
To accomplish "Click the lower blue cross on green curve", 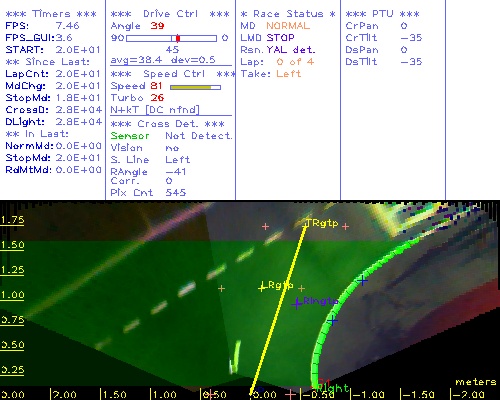I will pyautogui.click(x=332, y=321).
